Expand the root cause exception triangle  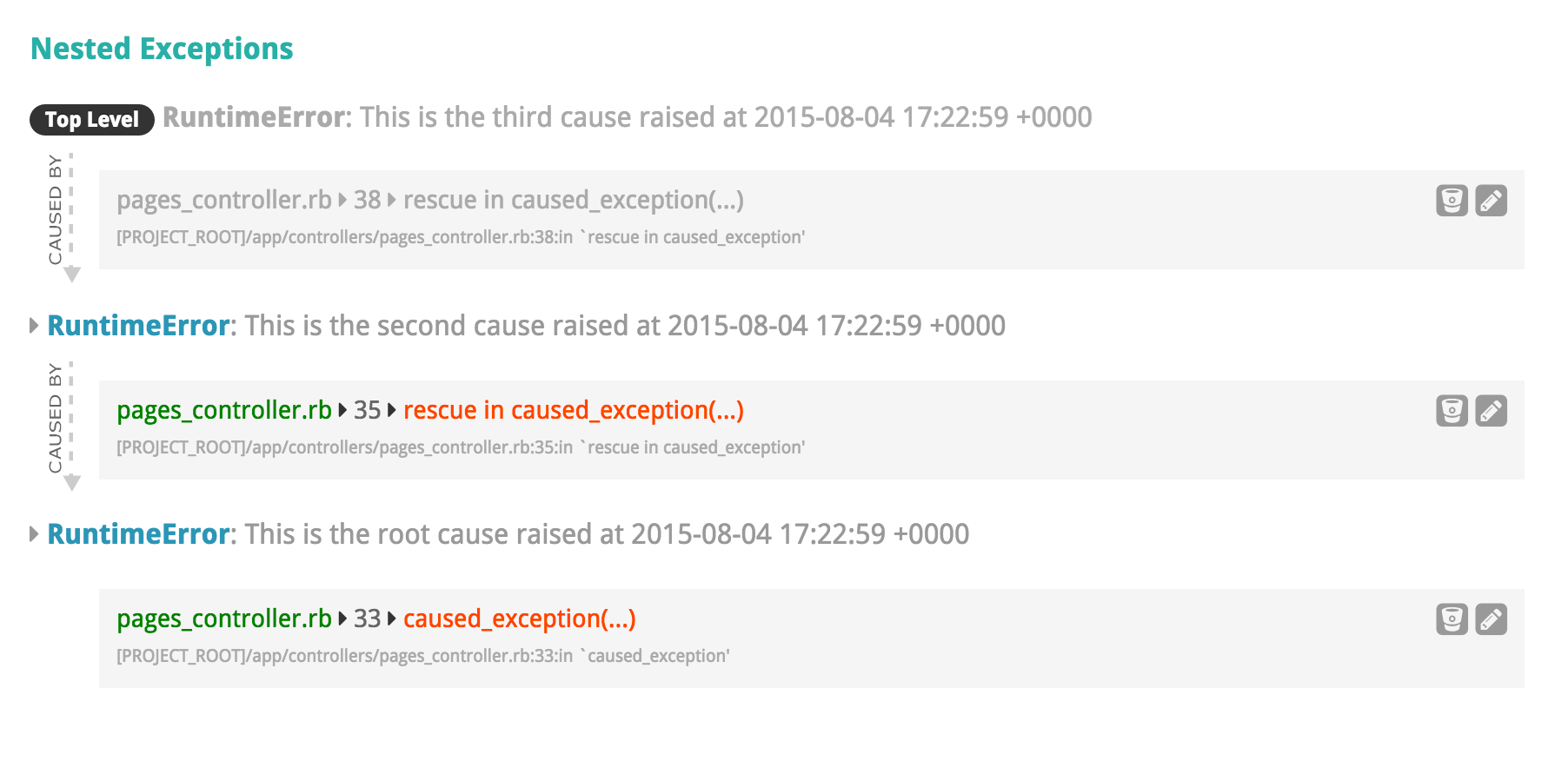pyautogui.click(x=34, y=534)
